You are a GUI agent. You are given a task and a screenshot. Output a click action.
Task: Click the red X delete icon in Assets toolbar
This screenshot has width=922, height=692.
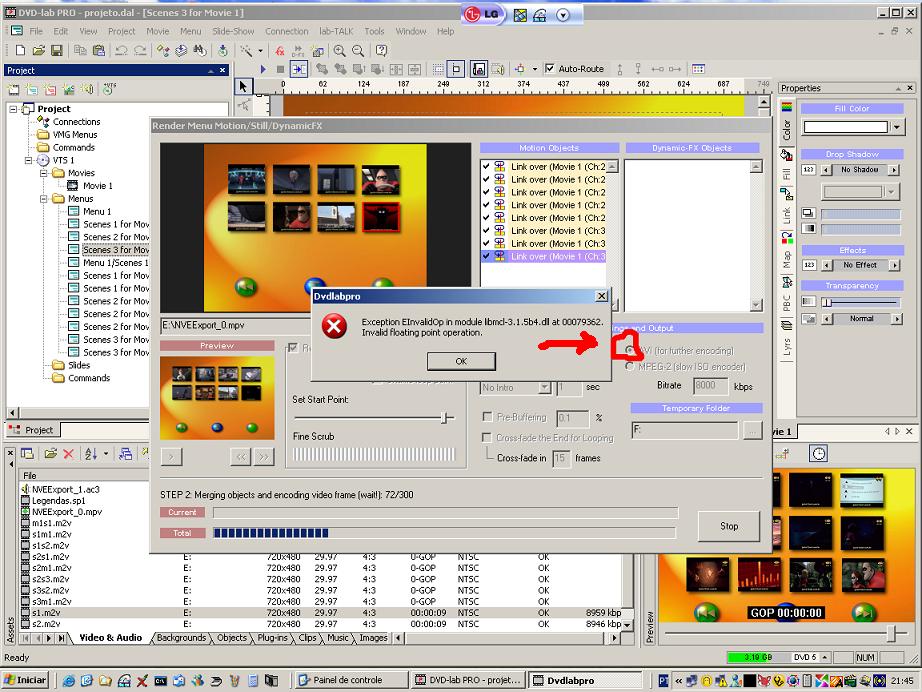tap(68, 454)
